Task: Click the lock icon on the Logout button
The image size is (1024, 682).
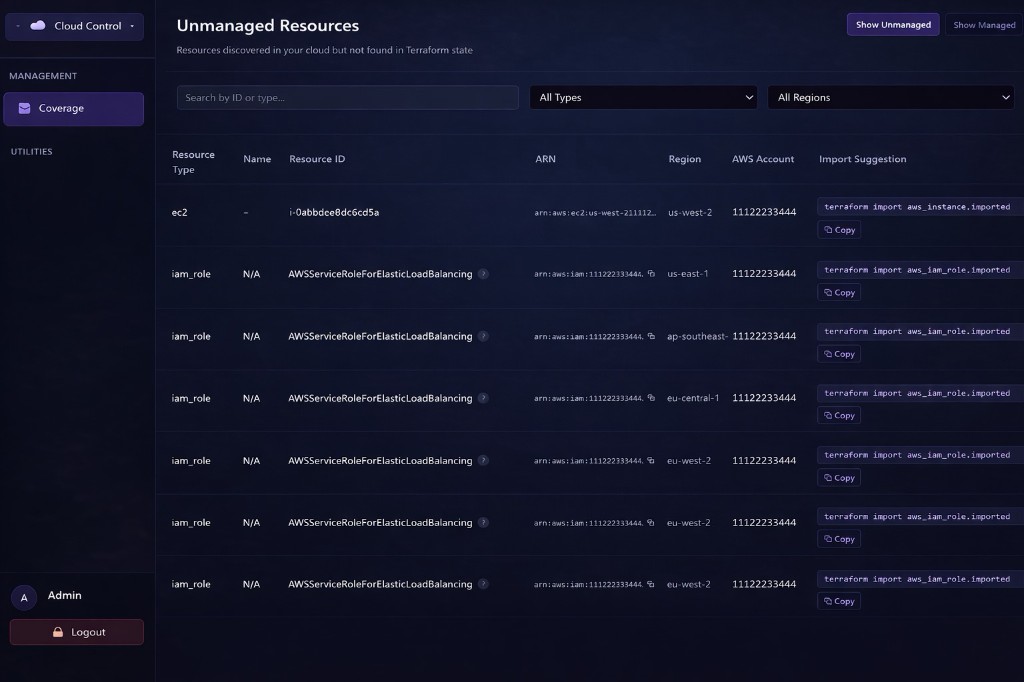Action: click(57, 632)
